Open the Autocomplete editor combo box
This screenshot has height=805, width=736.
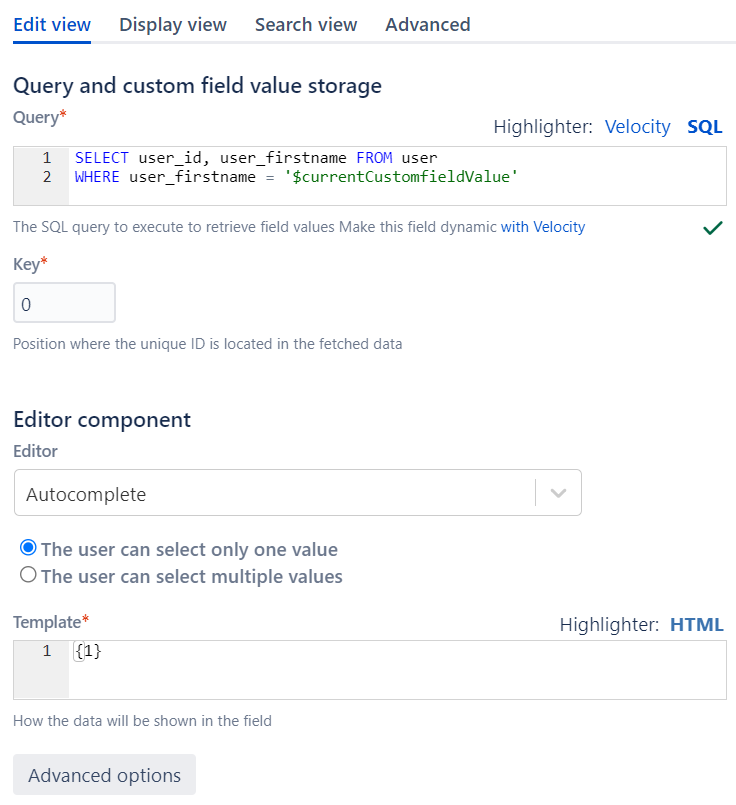[x=275, y=494]
